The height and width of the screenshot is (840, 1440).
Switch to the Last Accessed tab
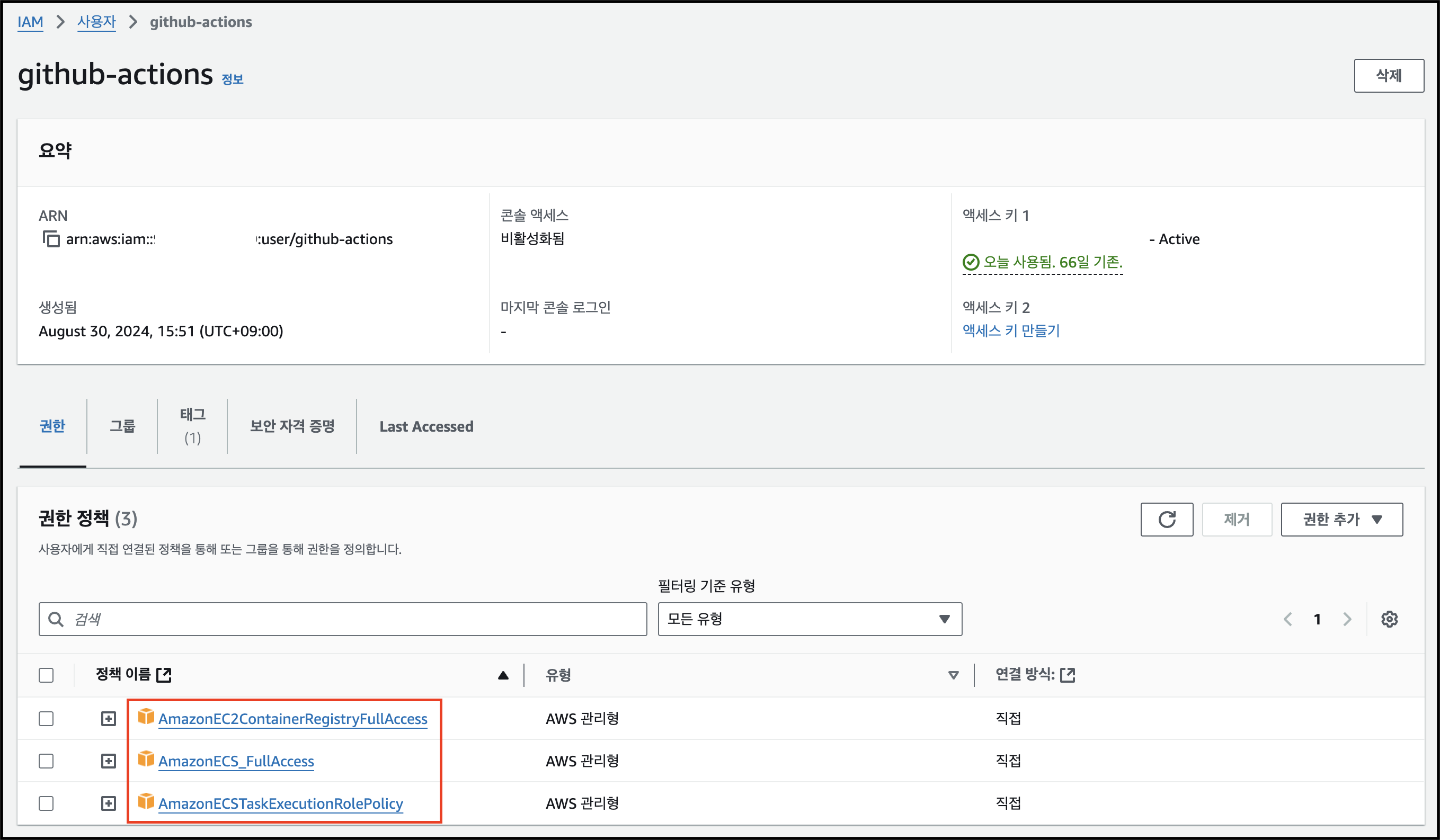coord(426,426)
